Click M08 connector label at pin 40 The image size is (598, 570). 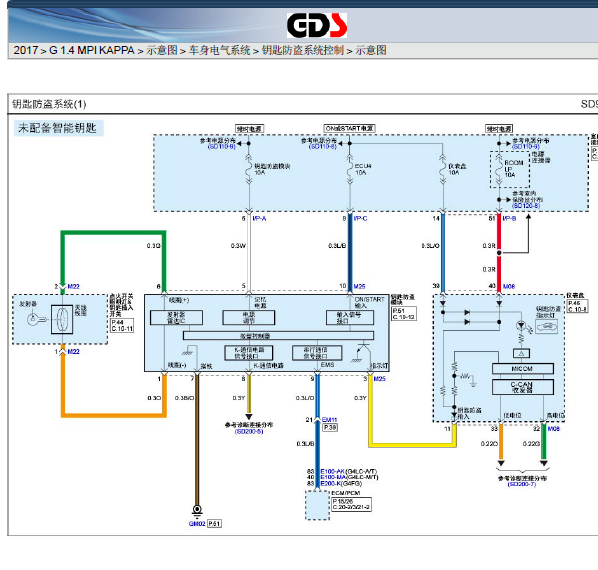click(509, 286)
